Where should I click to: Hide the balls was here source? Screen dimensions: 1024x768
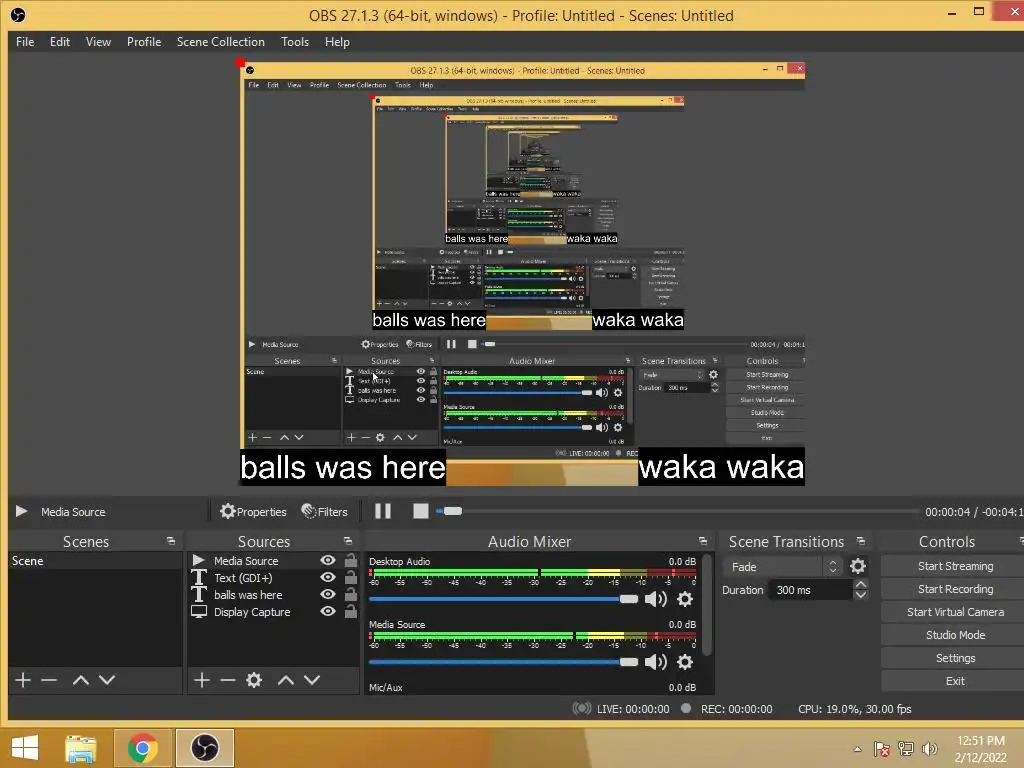328,594
